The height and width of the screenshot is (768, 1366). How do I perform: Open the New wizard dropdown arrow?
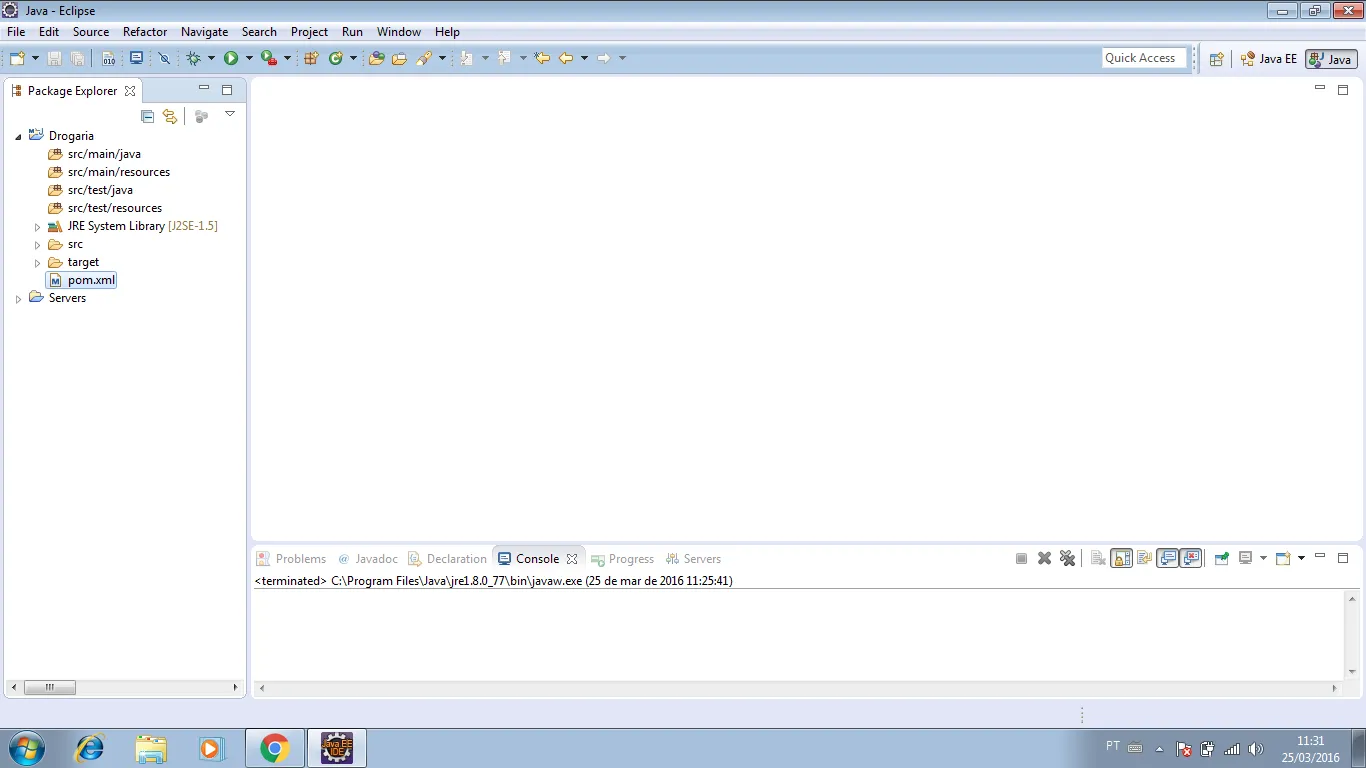pyautogui.click(x=35, y=58)
